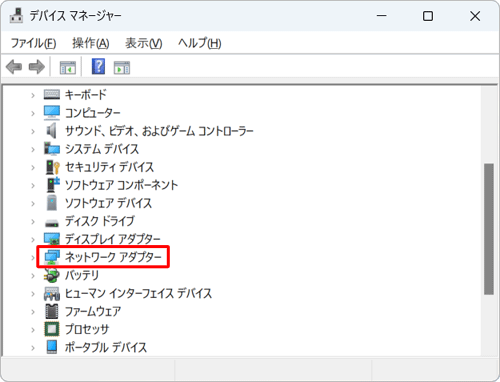Screen dimensions: 500x382
Task: Select the ディスク ドライブ drive icon
Action: tap(52, 222)
